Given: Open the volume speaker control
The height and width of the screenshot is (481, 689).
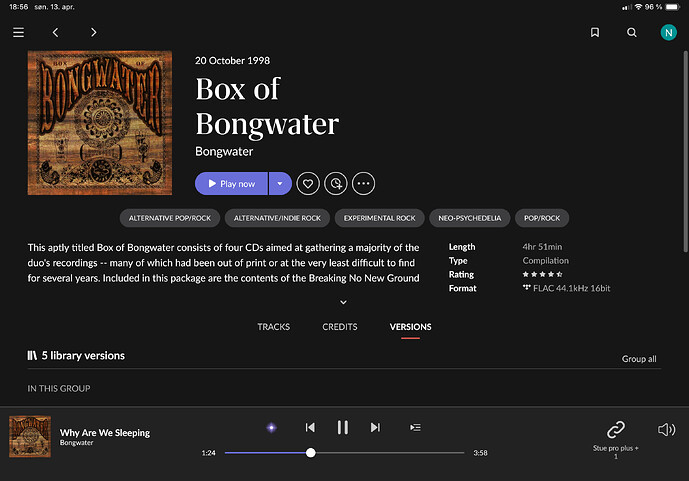Looking at the screenshot, I should [x=666, y=430].
